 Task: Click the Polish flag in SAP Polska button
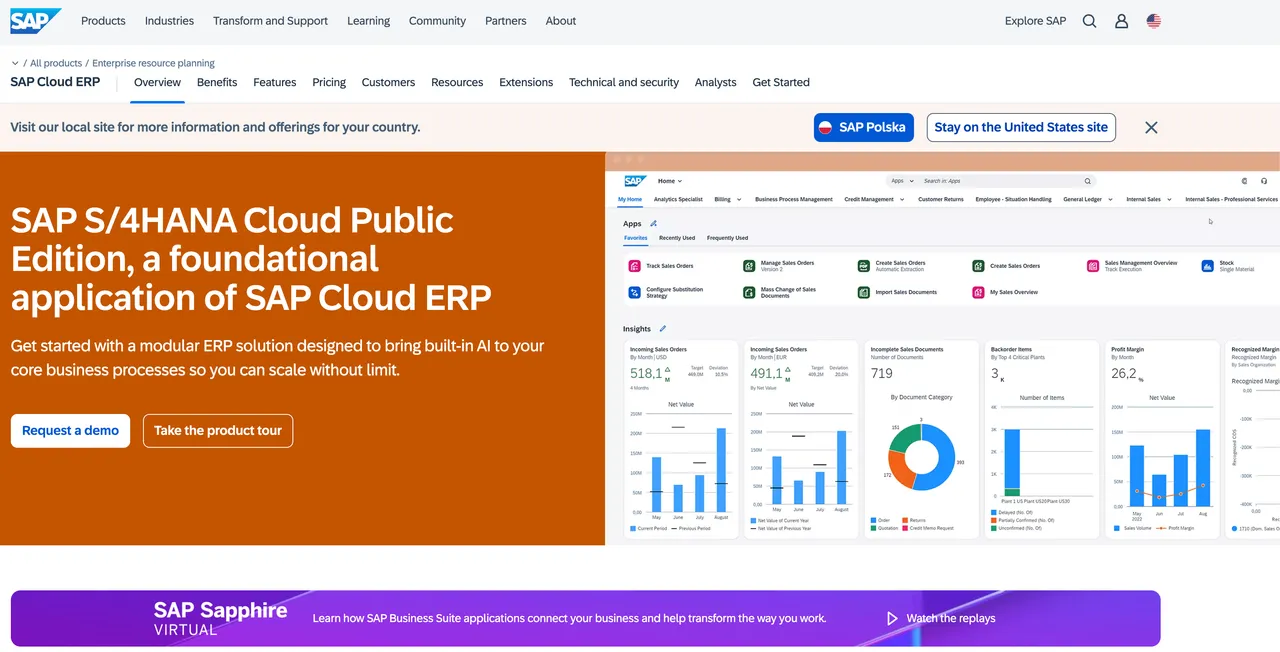tap(826, 127)
